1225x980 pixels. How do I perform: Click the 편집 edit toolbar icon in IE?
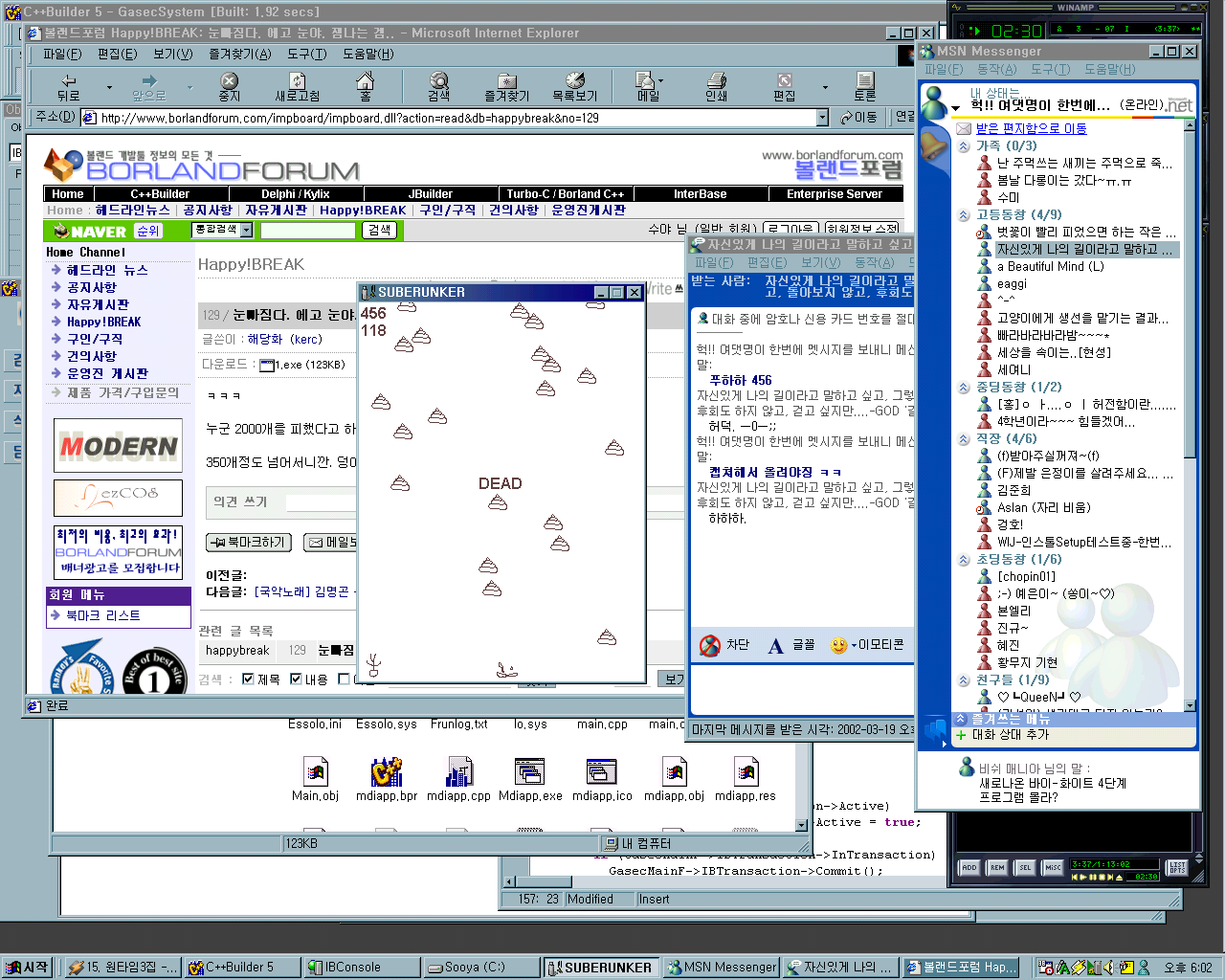(x=785, y=86)
